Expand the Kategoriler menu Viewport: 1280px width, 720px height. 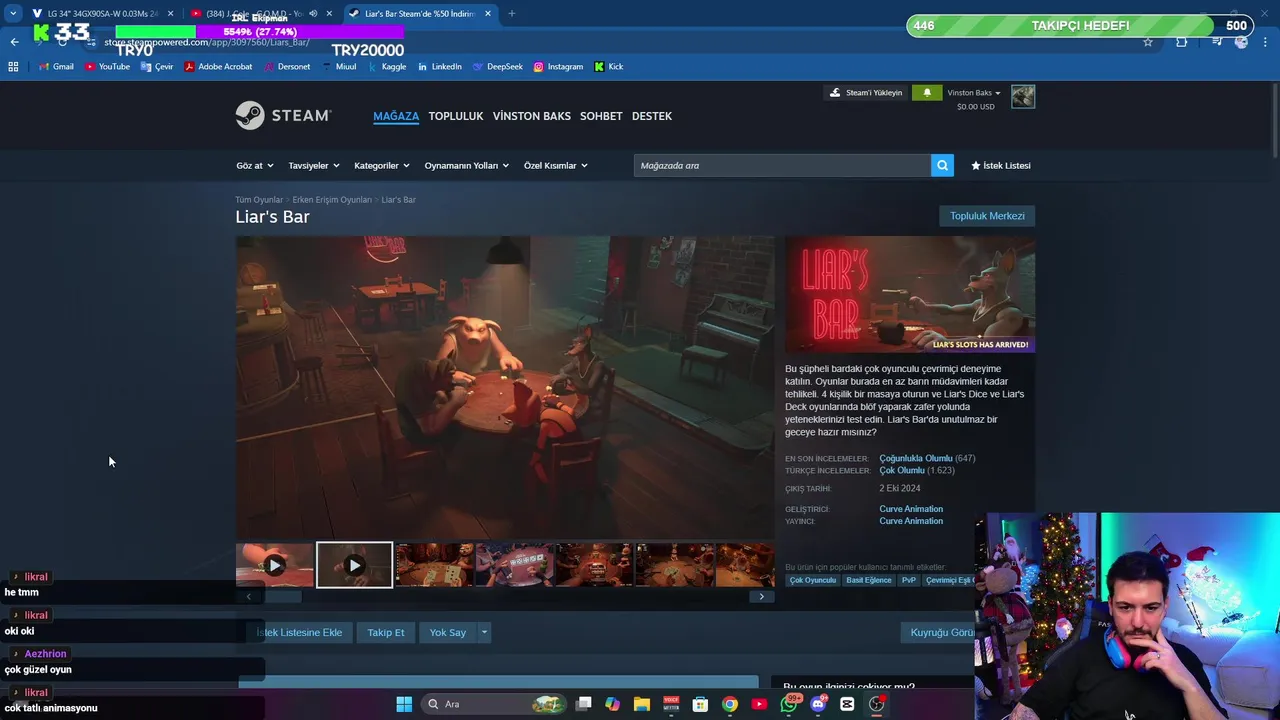coord(382,165)
